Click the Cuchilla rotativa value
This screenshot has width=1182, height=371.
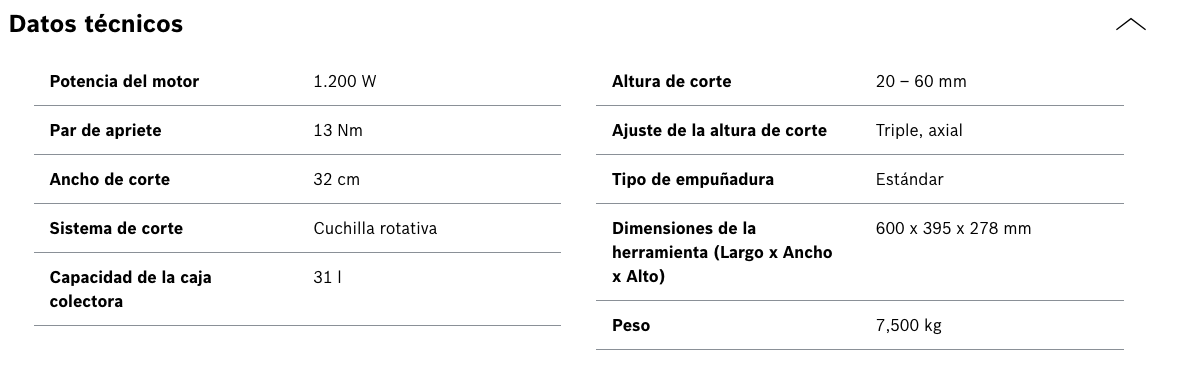click(375, 228)
